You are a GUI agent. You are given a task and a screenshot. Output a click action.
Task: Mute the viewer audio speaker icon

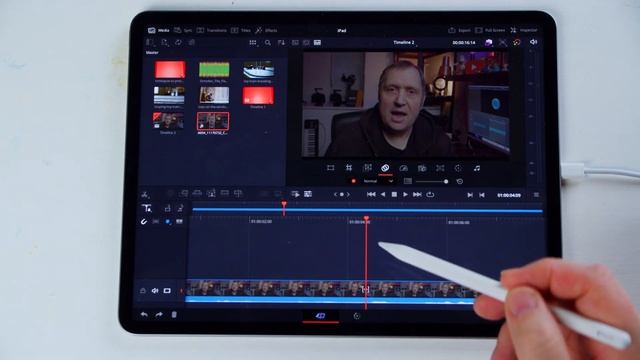coord(533,42)
